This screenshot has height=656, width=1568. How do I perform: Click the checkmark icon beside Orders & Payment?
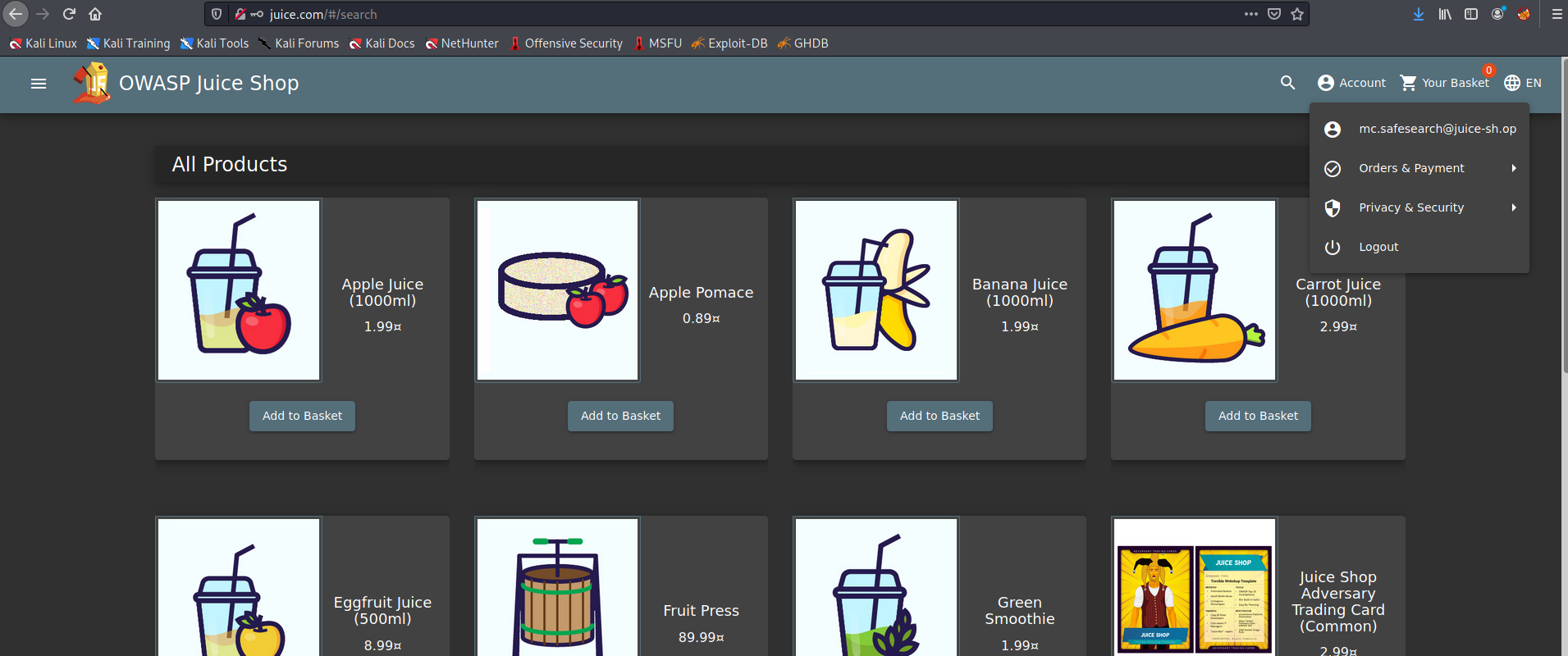point(1333,168)
